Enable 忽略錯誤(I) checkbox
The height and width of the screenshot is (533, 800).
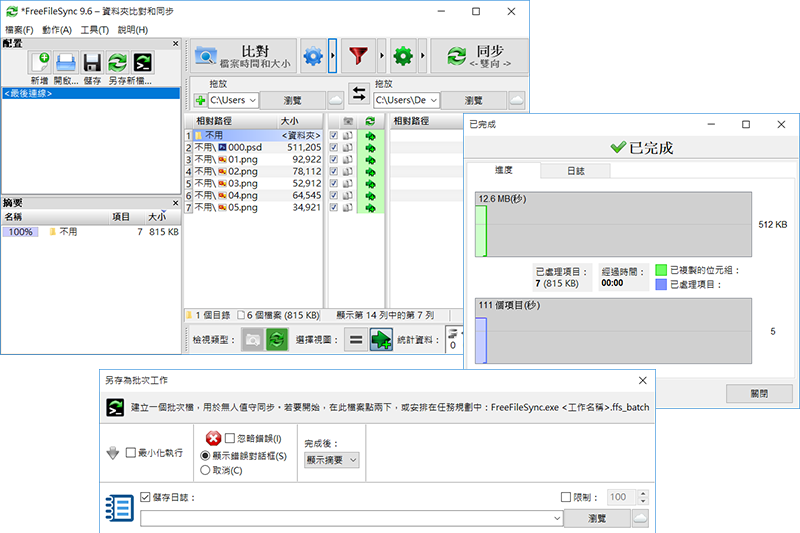tap(230, 438)
